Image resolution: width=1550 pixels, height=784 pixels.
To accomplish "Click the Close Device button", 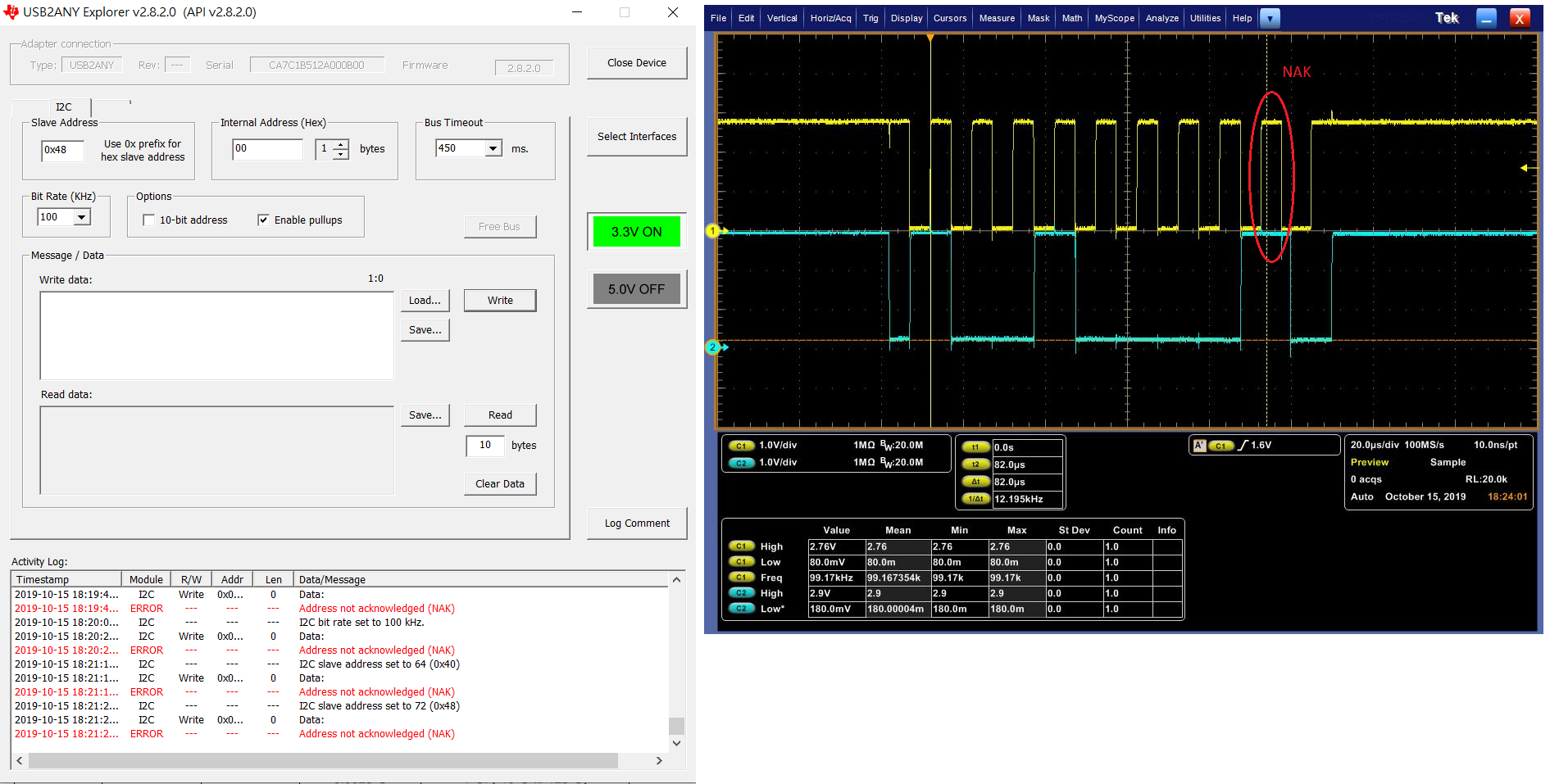I will click(x=637, y=63).
